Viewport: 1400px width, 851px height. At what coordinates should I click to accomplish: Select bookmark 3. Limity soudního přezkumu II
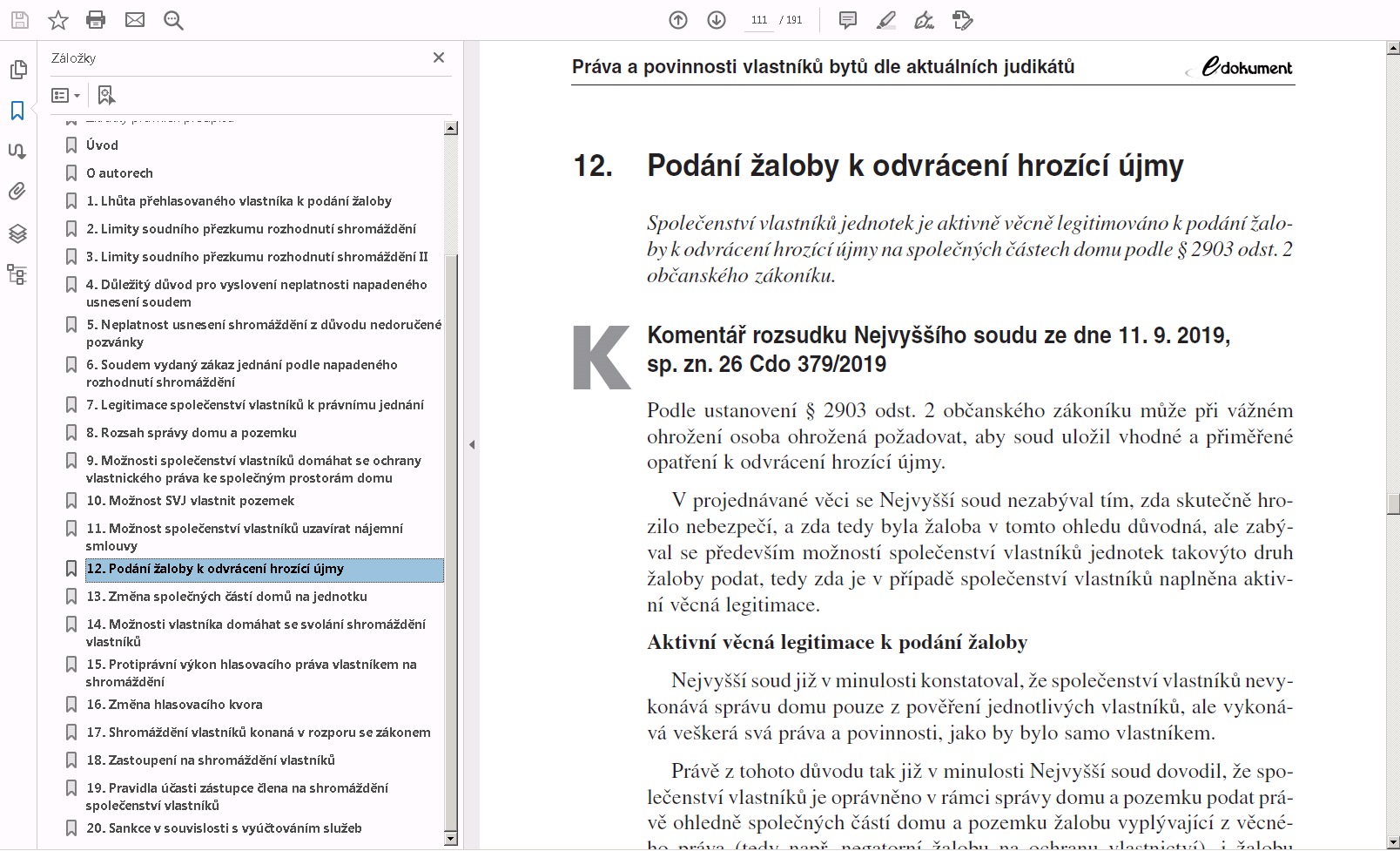pos(257,257)
